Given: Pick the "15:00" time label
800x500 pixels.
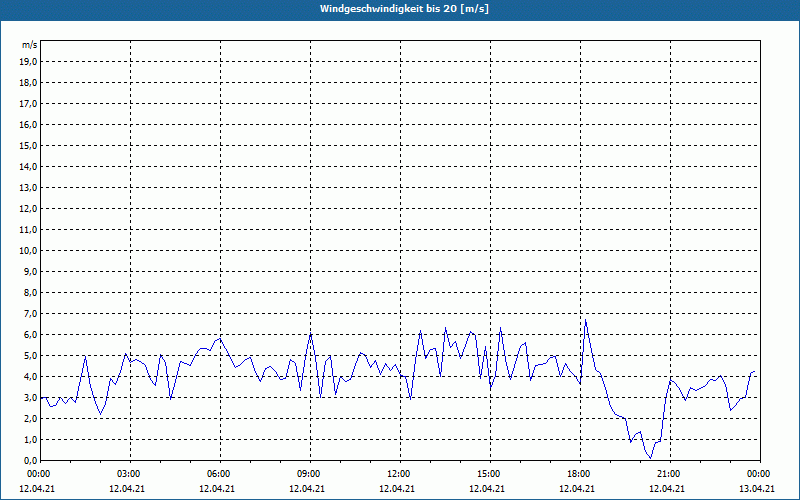Looking at the screenshot, I should point(490,474).
